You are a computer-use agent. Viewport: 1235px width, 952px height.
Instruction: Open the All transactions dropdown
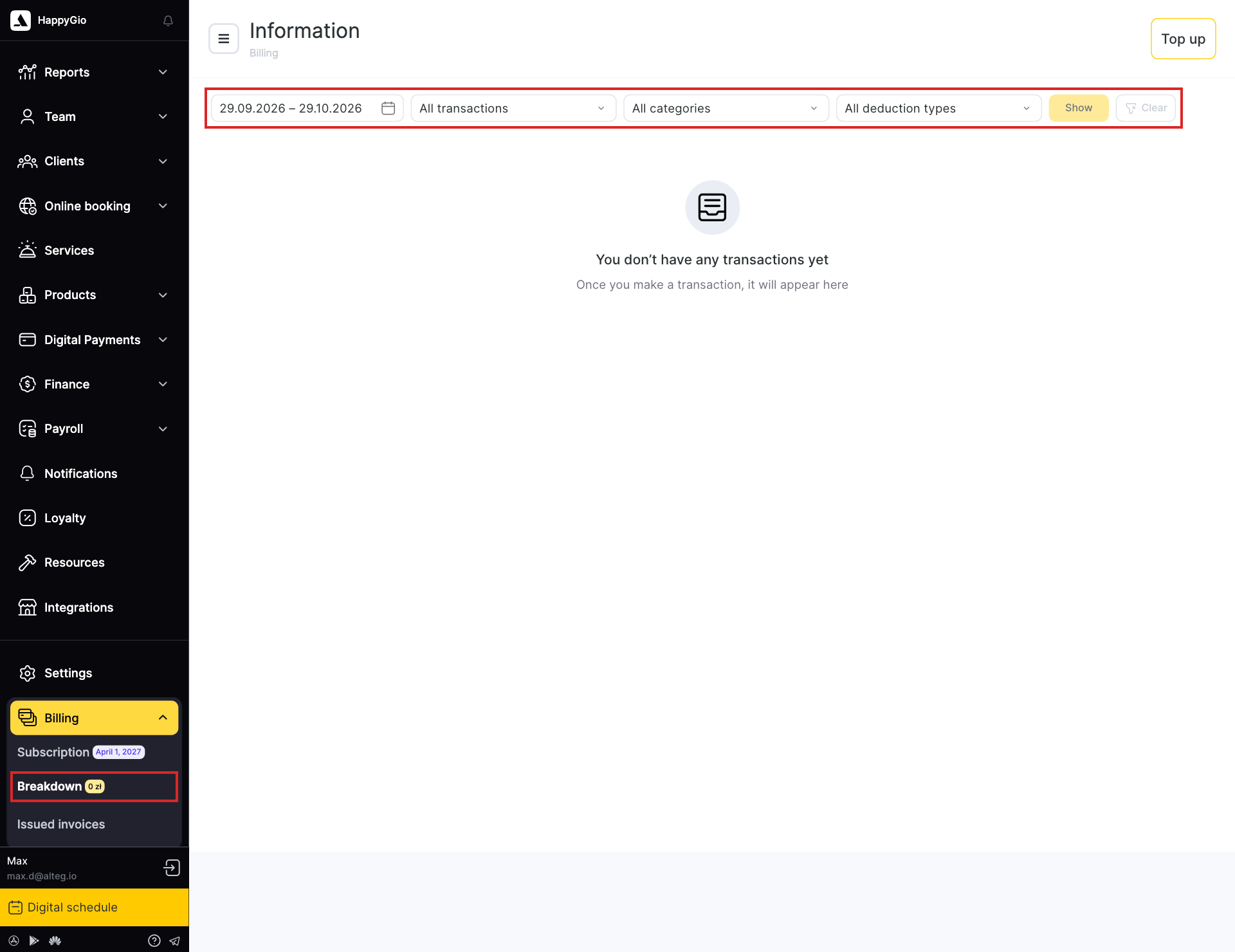coord(513,108)
